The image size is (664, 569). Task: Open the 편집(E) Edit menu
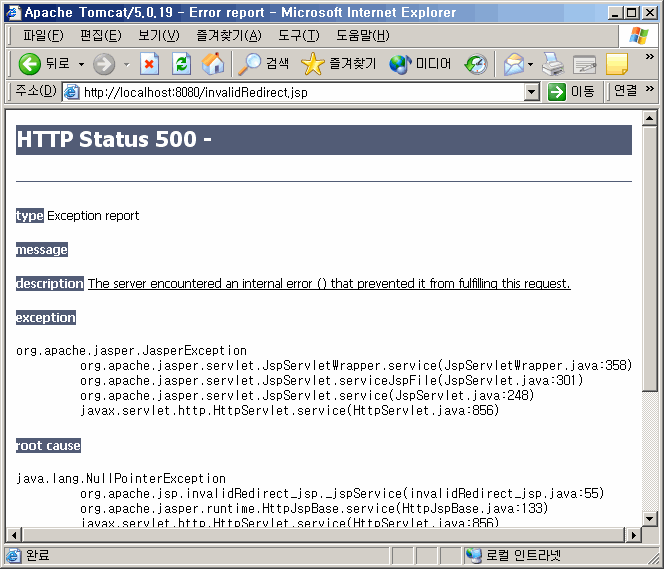click(101, 36)
